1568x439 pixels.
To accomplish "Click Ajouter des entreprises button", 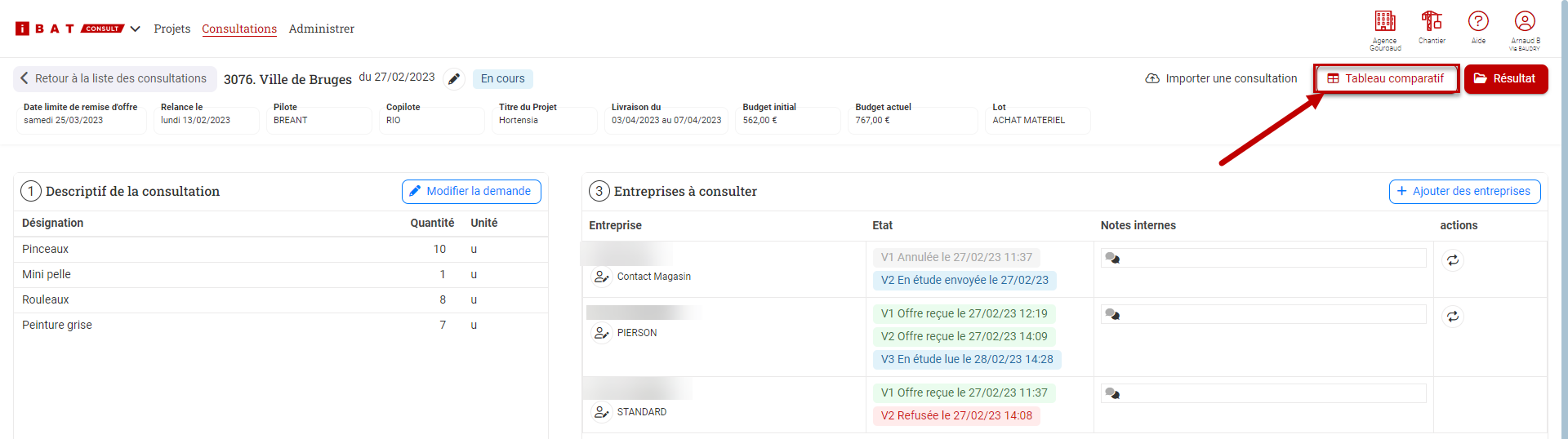I will pyautogui.click(x=1464, y=191).
